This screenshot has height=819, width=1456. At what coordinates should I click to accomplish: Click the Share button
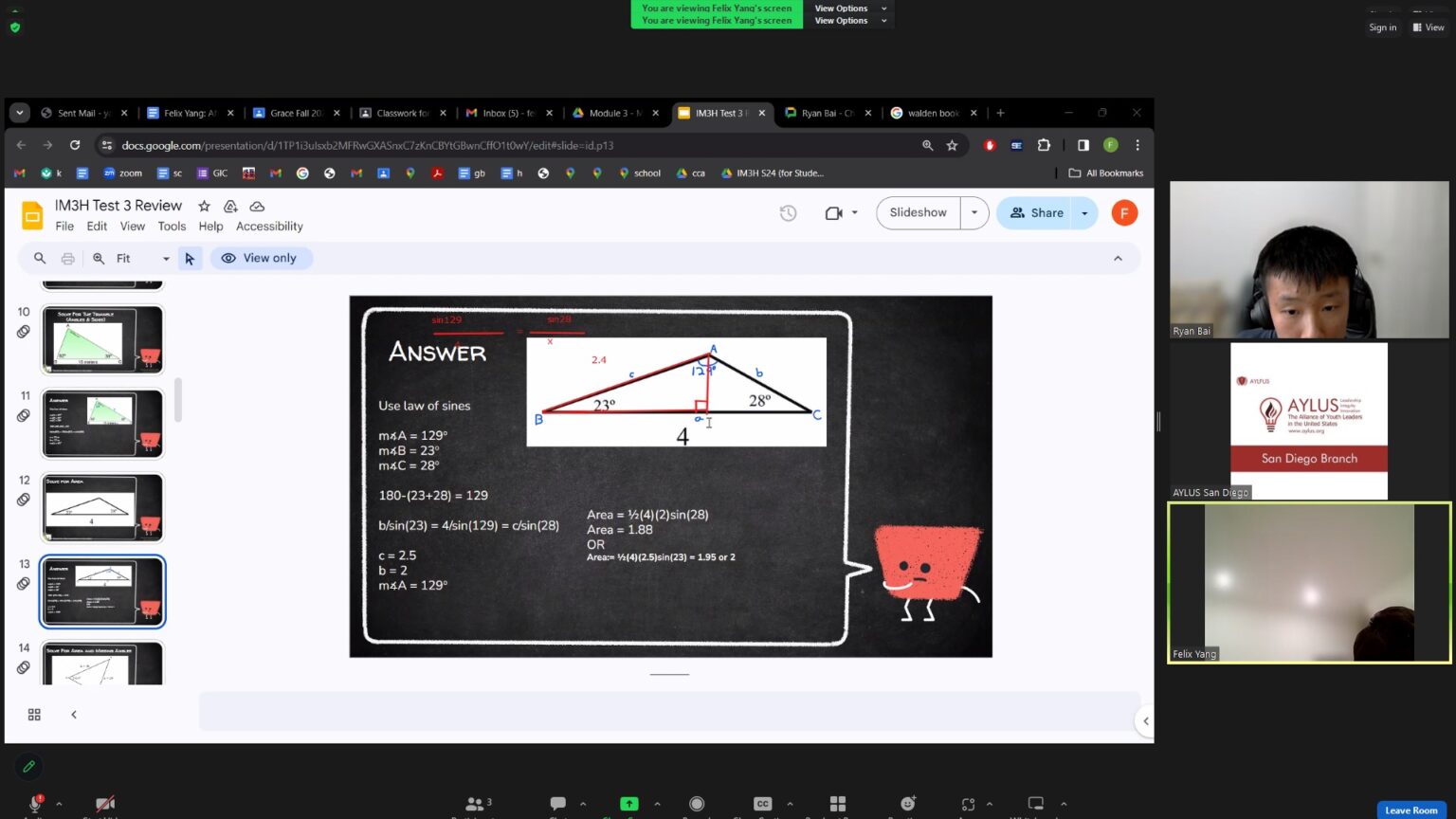pyautogui.click(x=1035, y=213)
